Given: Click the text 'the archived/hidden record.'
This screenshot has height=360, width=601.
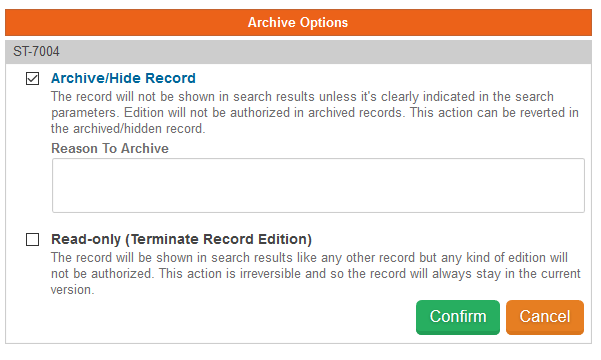Looking at the screenshot, I should coord(128,129).
